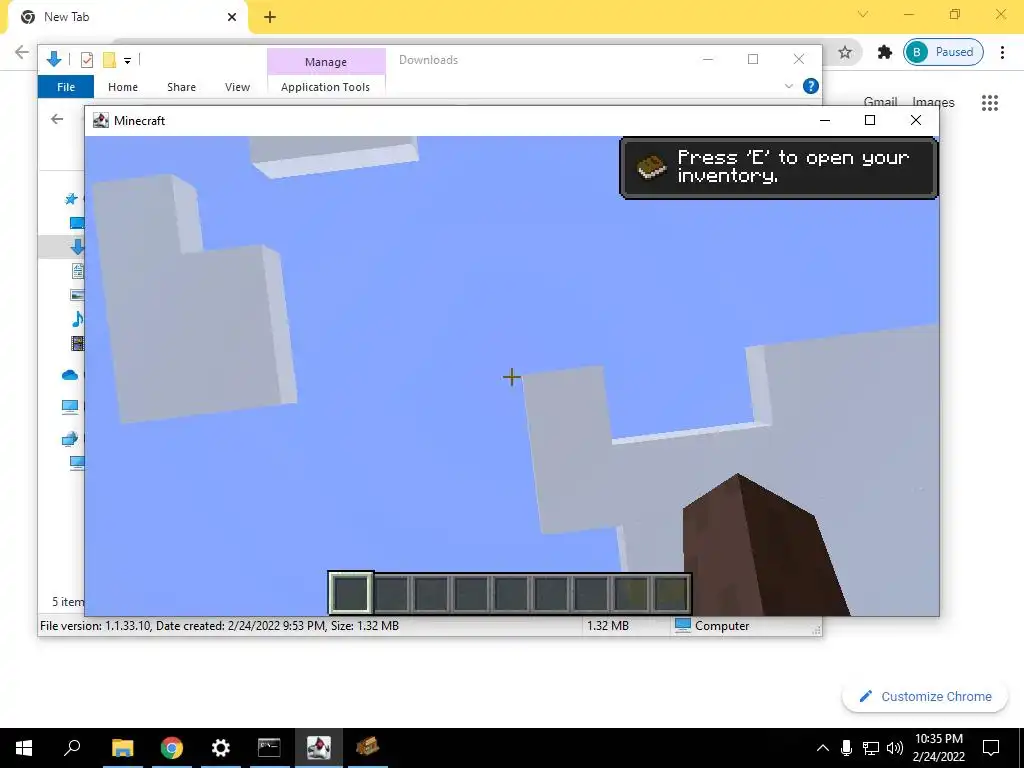Open a new Chrome tab with plus button

270,17
